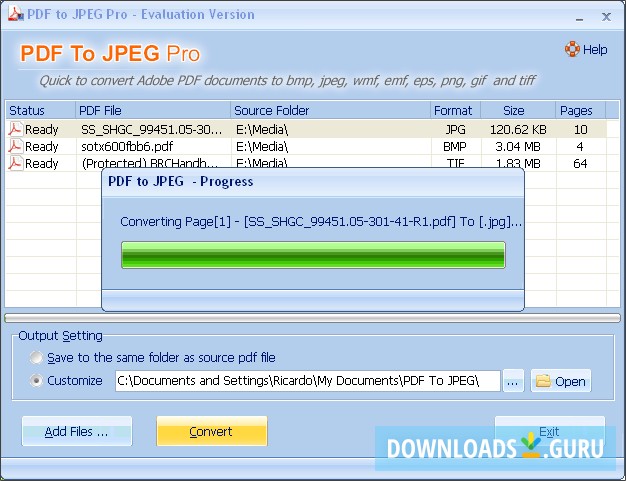Select the Customize output radio button
Screen dimensions: 626x481
point(36,380)
